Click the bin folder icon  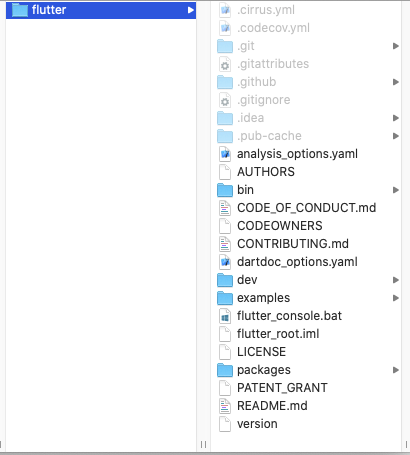pos(225,190)
